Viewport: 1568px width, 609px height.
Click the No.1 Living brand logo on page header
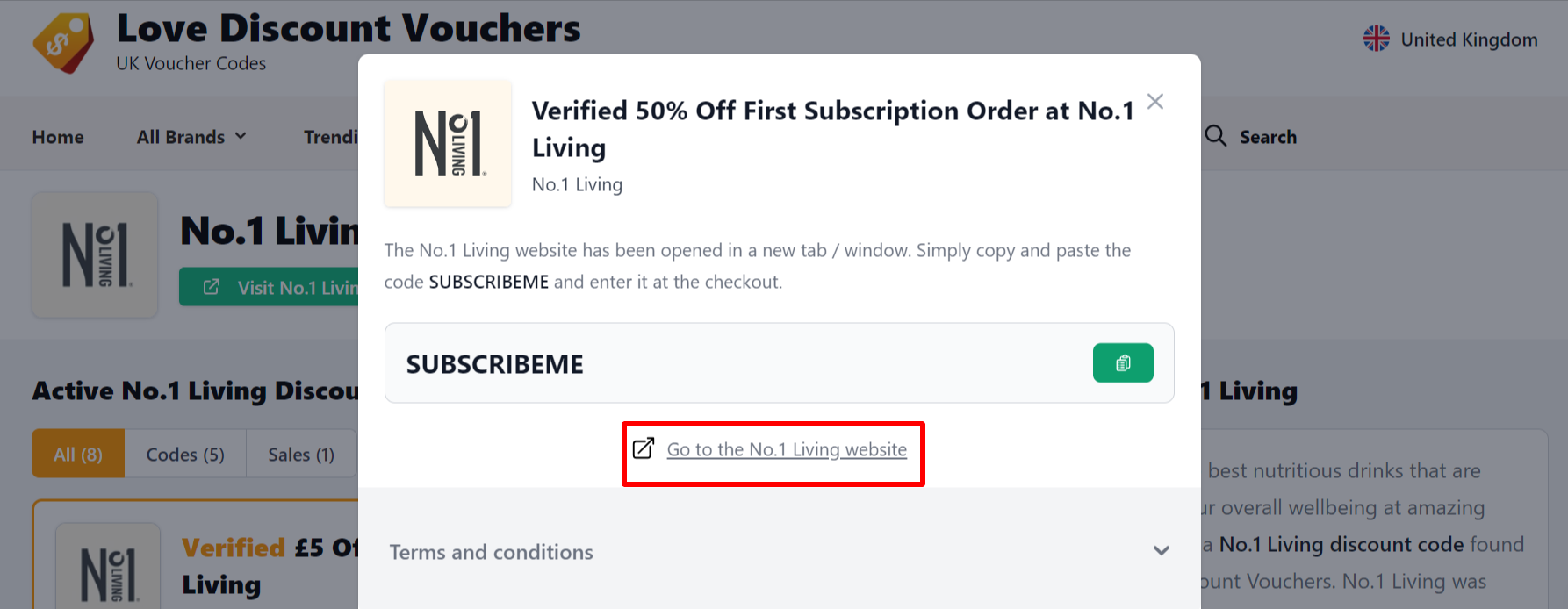click(95, 255)
